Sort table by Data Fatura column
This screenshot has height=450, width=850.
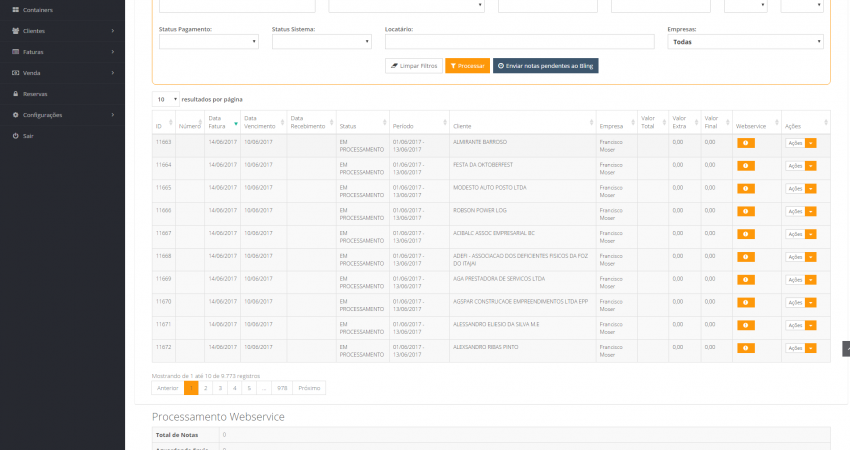[x=221, y=123]
